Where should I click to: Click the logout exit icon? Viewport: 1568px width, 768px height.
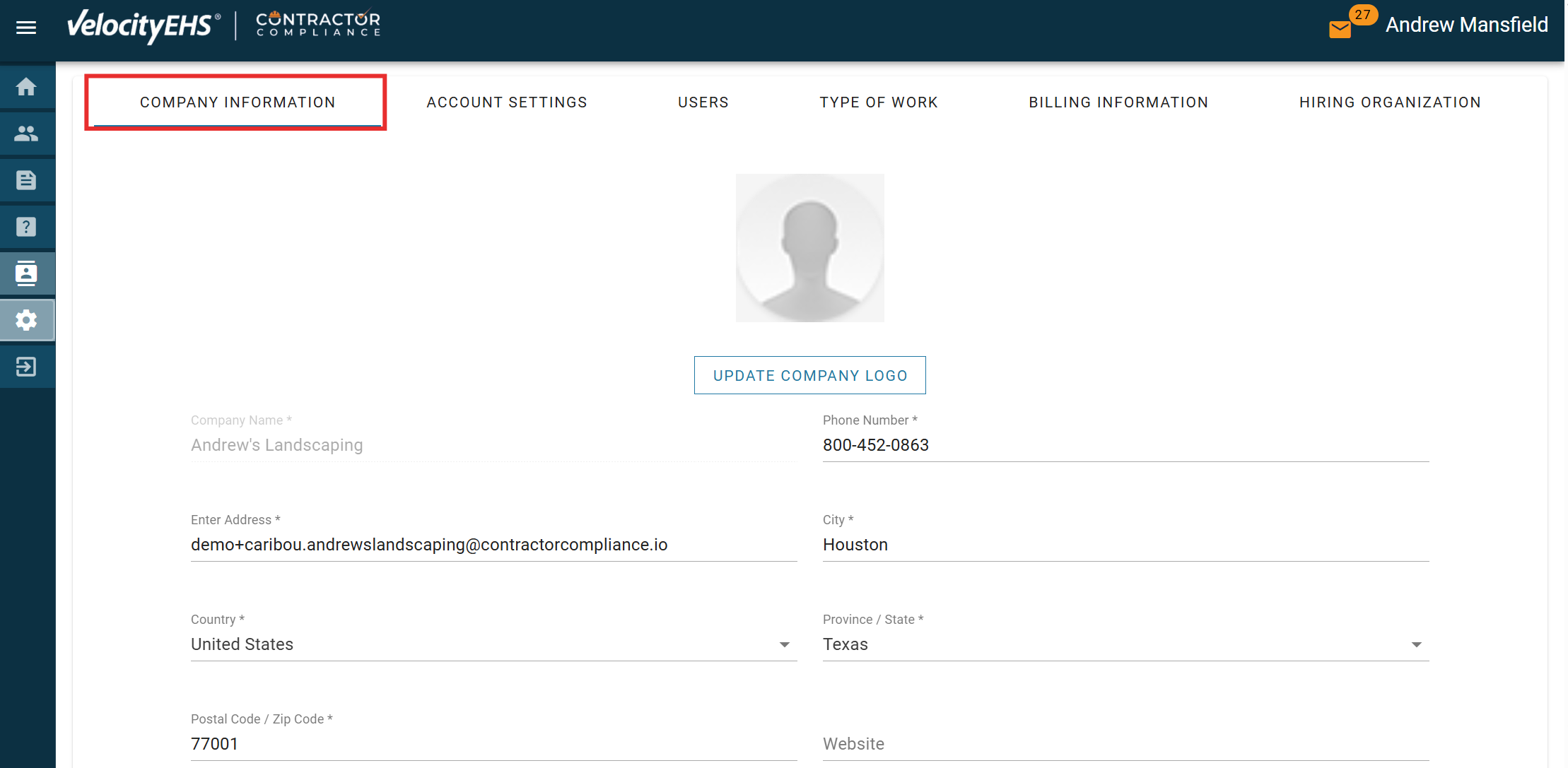pos(26,367)
